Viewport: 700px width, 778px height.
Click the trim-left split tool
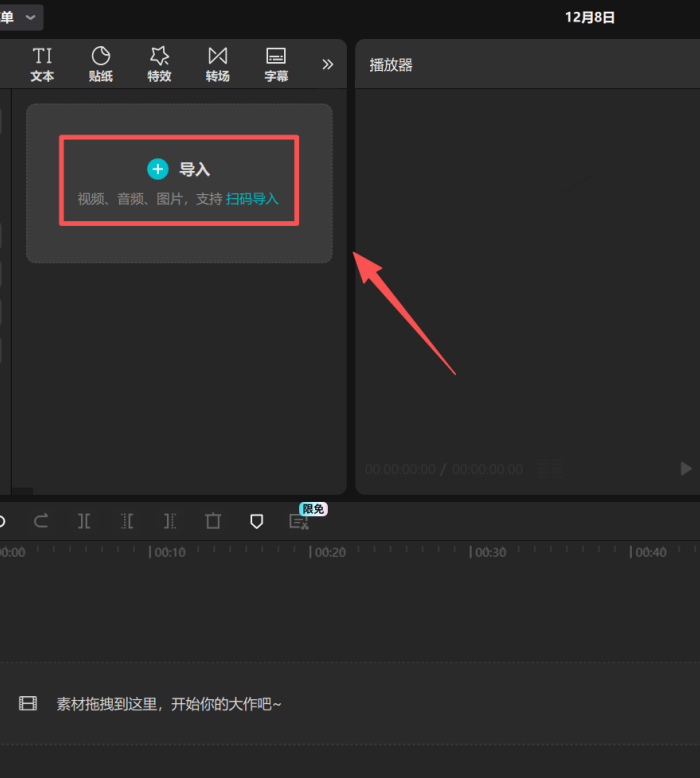click(127, 521)
